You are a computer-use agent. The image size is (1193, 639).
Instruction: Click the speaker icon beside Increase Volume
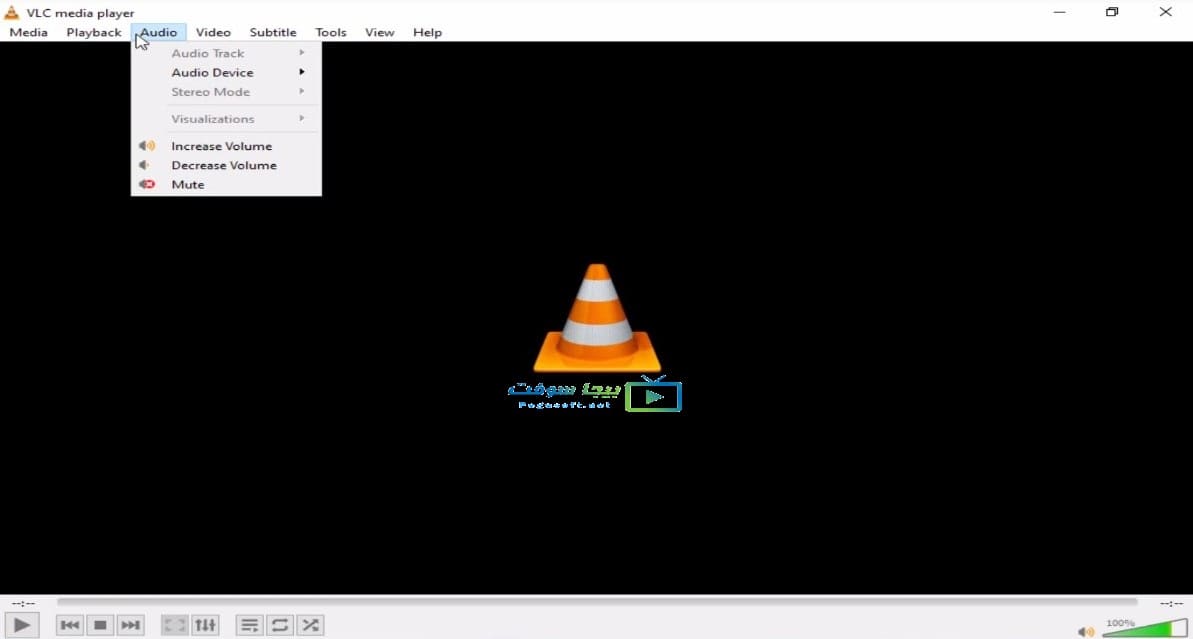[147, 145]
